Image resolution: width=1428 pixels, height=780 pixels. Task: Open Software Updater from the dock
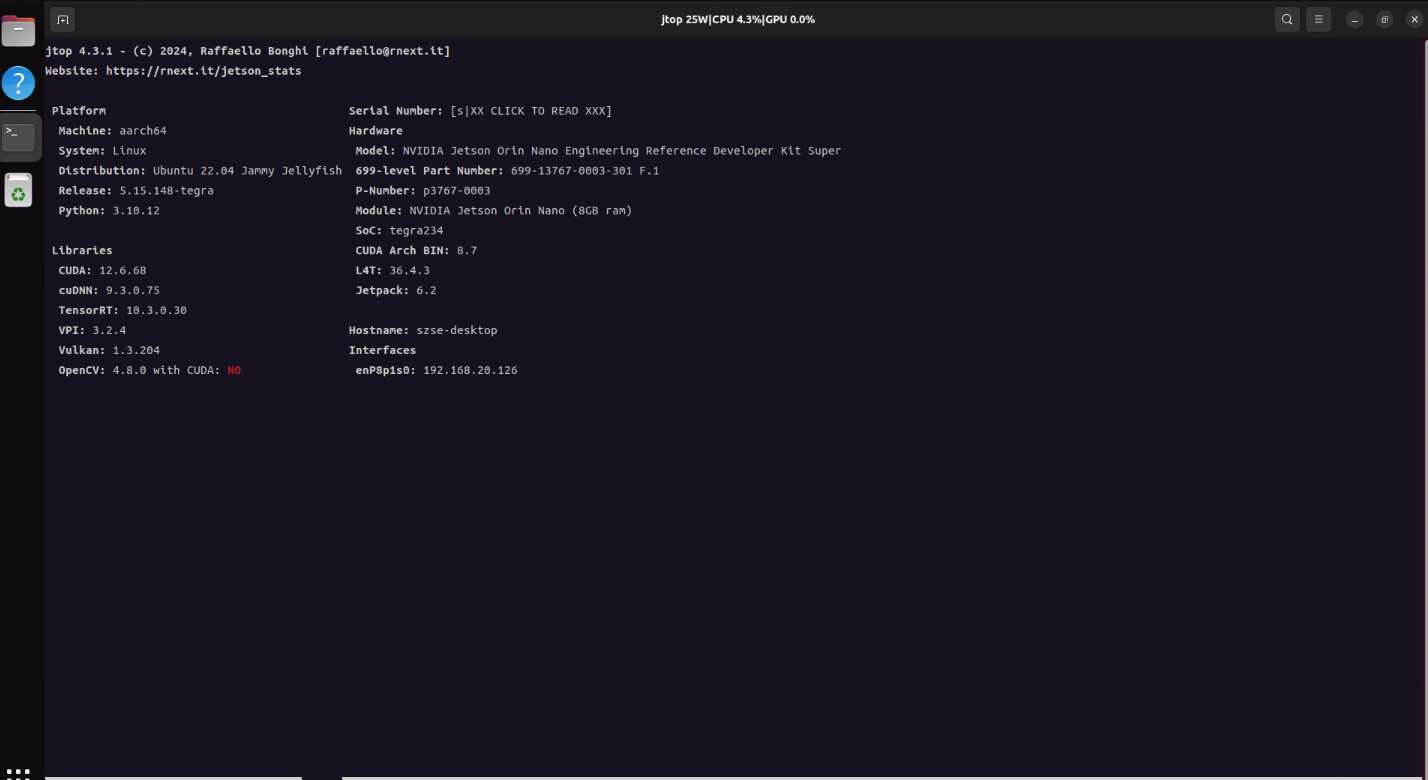(18, 190)
